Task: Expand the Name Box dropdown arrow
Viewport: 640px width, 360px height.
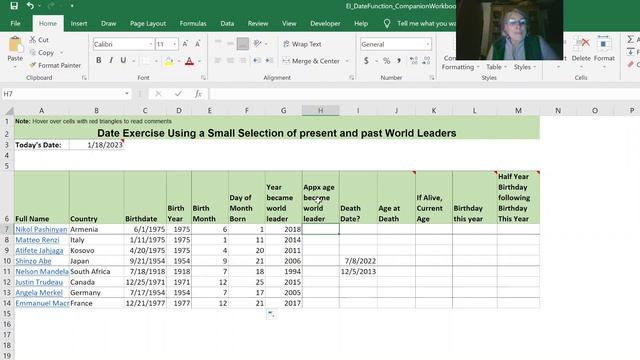Action: [x=127, y=94]
